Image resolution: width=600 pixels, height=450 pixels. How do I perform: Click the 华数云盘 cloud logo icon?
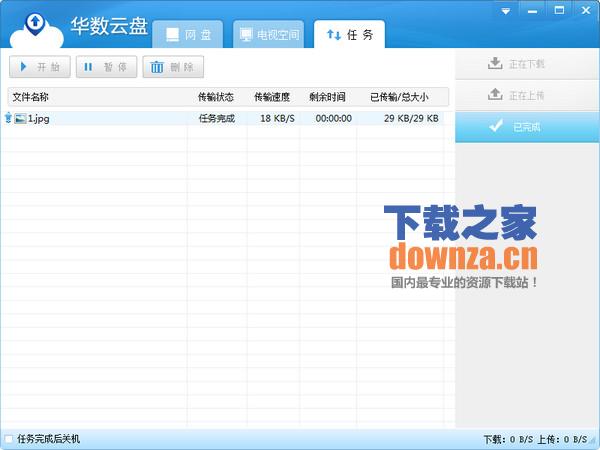coord(36,31)
